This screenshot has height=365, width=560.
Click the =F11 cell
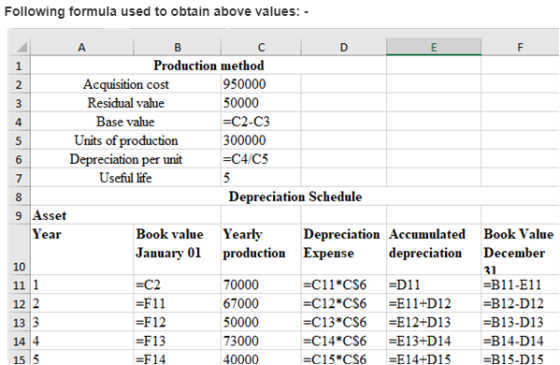(x=177, y=304)
